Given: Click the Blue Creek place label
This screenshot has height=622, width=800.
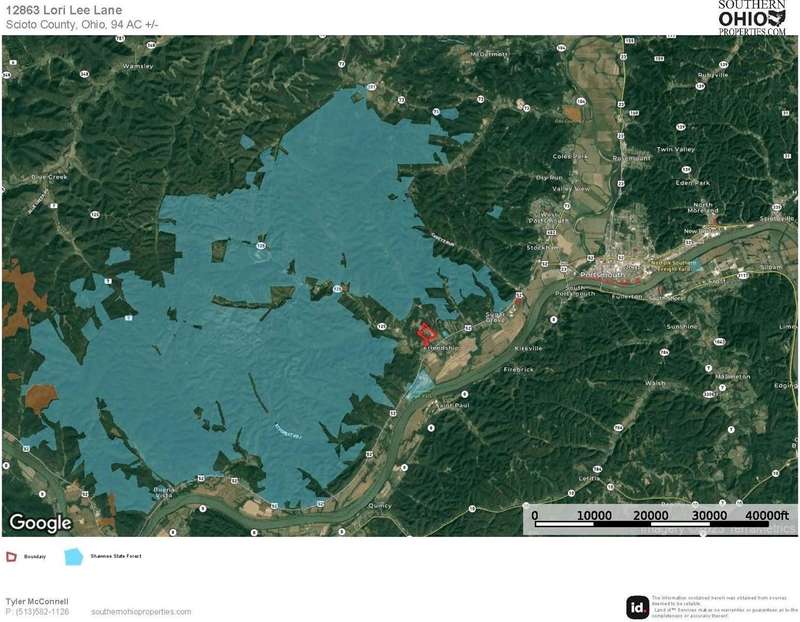Looking at the screenshot, I should pyautogui.click(x=49, y=177).
